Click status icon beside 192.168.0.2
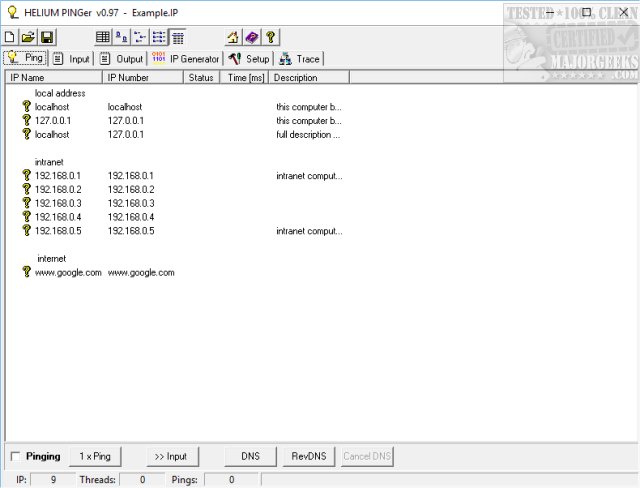 tap(27, 189)
